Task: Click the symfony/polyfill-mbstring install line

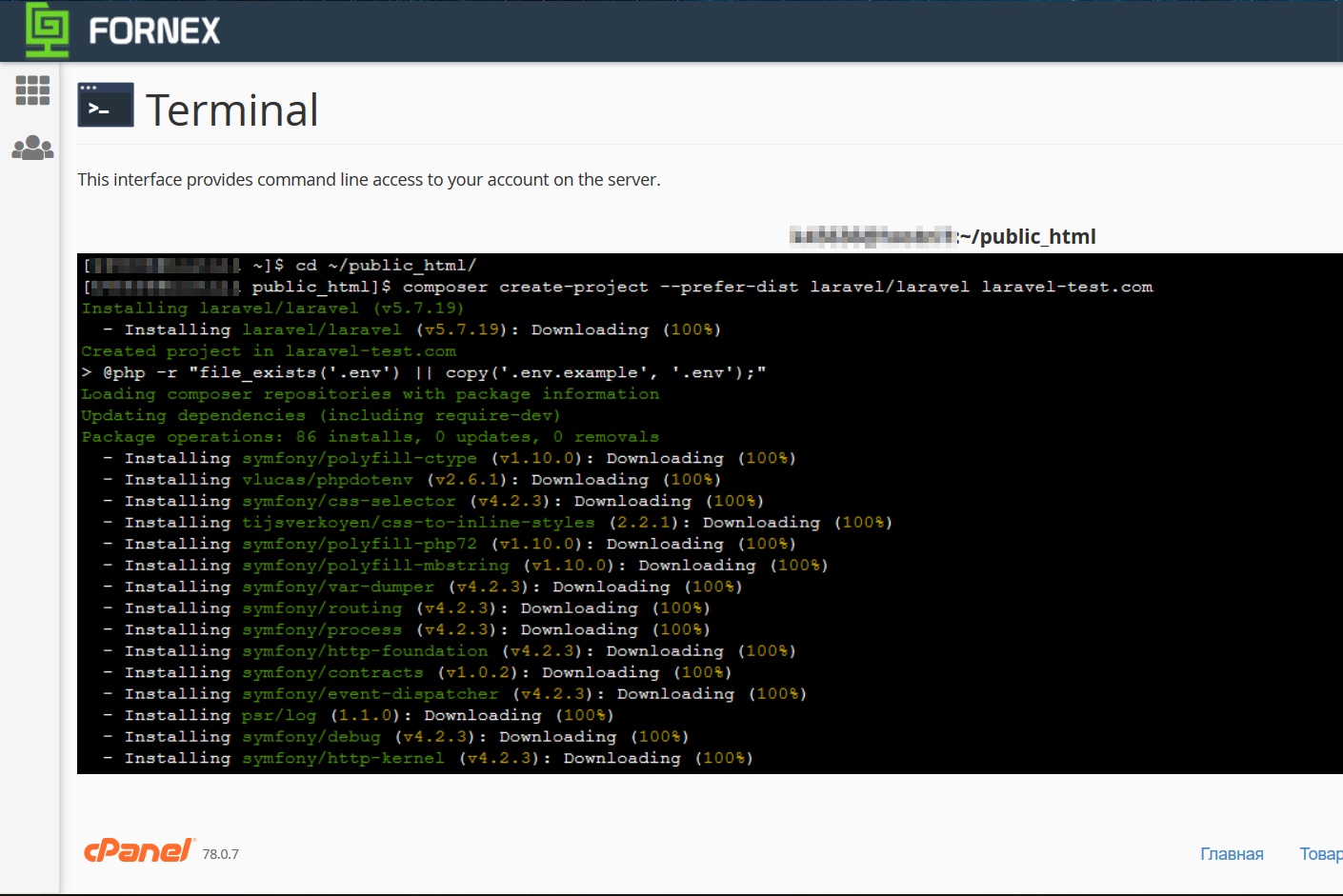Action: coord(465,565)
